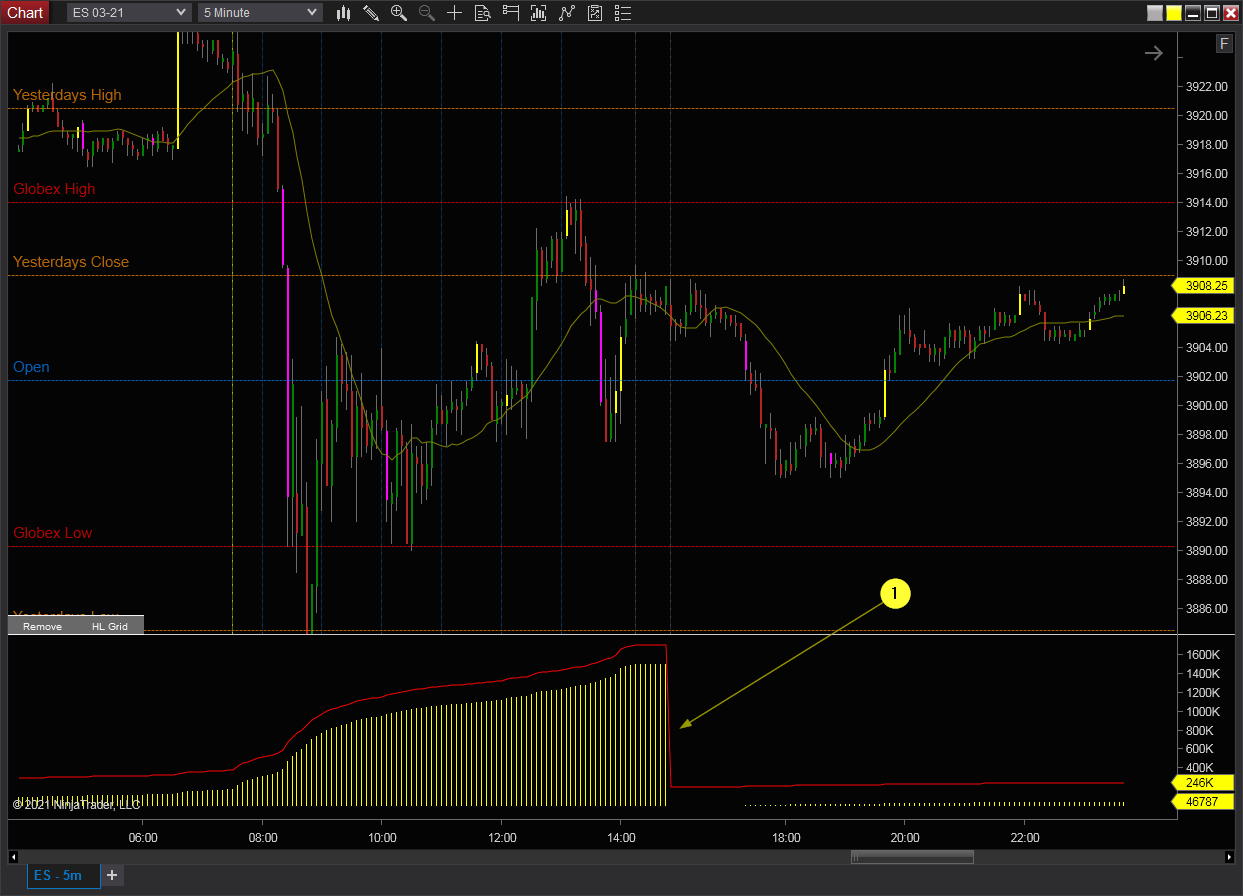Click the Zoom In magnifier icon
The image size is (1243, 896).
pyautogui.click(x=398, y=13)
